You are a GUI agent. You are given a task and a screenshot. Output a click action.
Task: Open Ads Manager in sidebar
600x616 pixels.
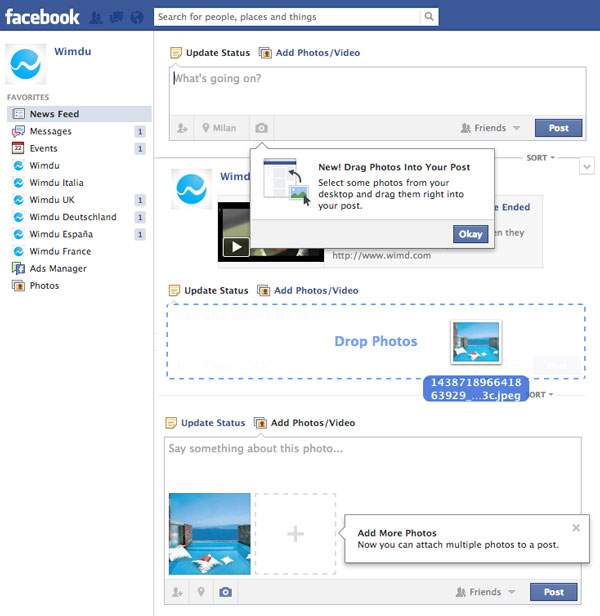[x=58, y=269]
